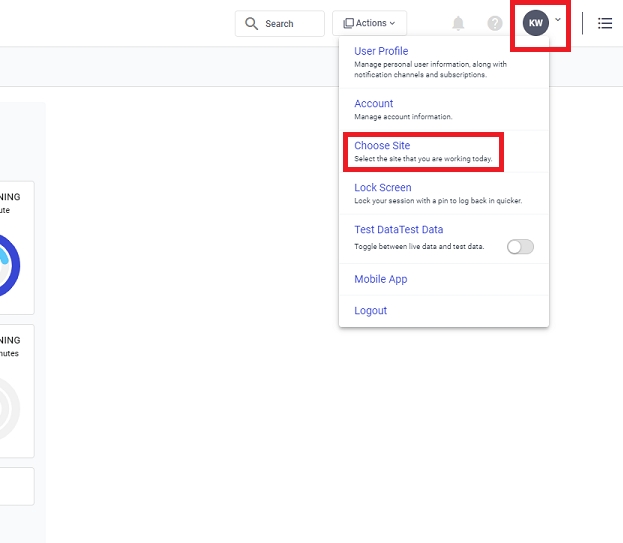Open the list view icon at top right
Screen dimensions: 623x543
pyautogui.click(x=605, y=23)
